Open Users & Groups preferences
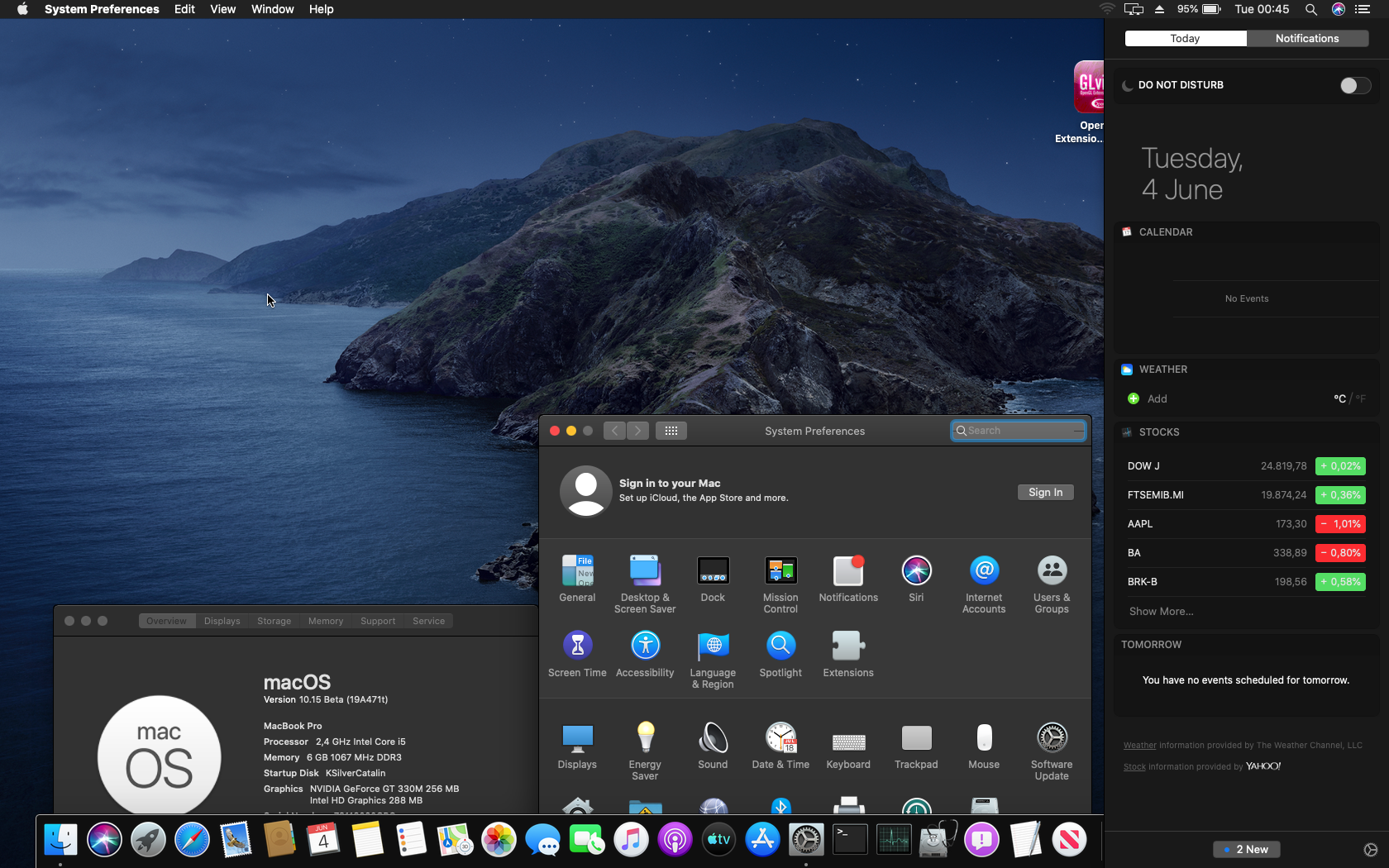 (x=1052, y=584)
